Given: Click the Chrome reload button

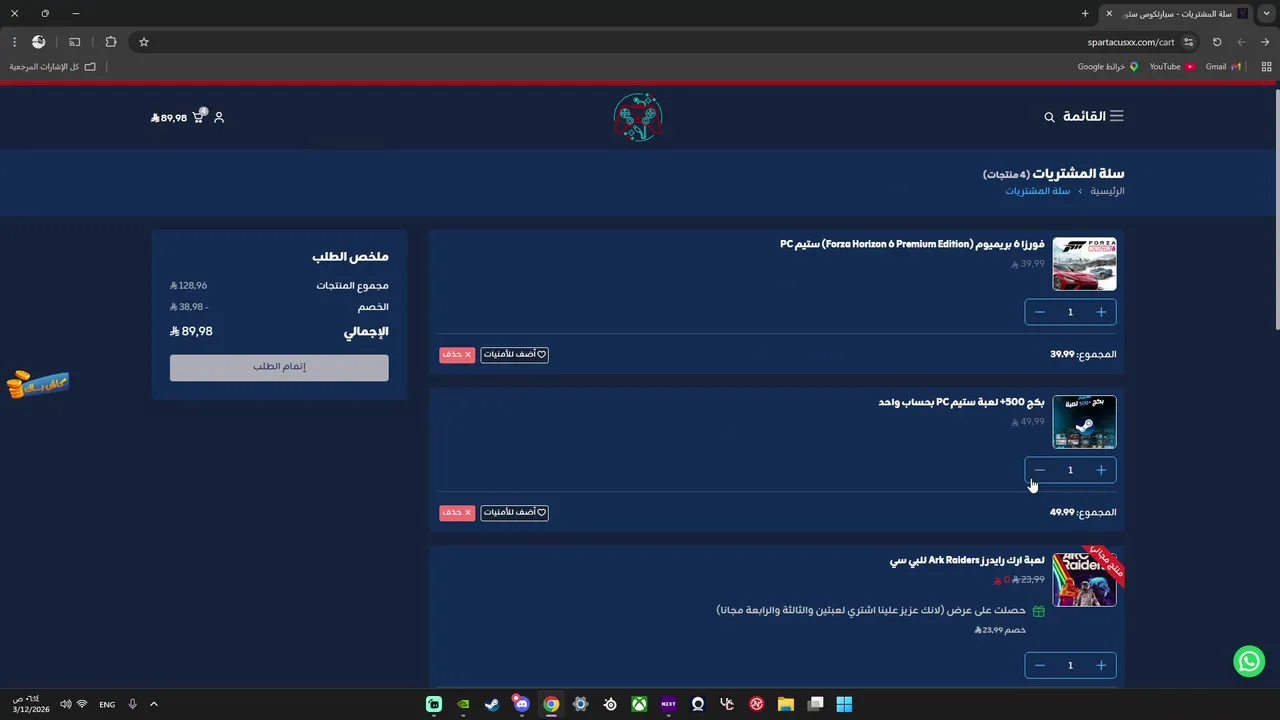Looking at the screenshot, I should pos(1217,42).
